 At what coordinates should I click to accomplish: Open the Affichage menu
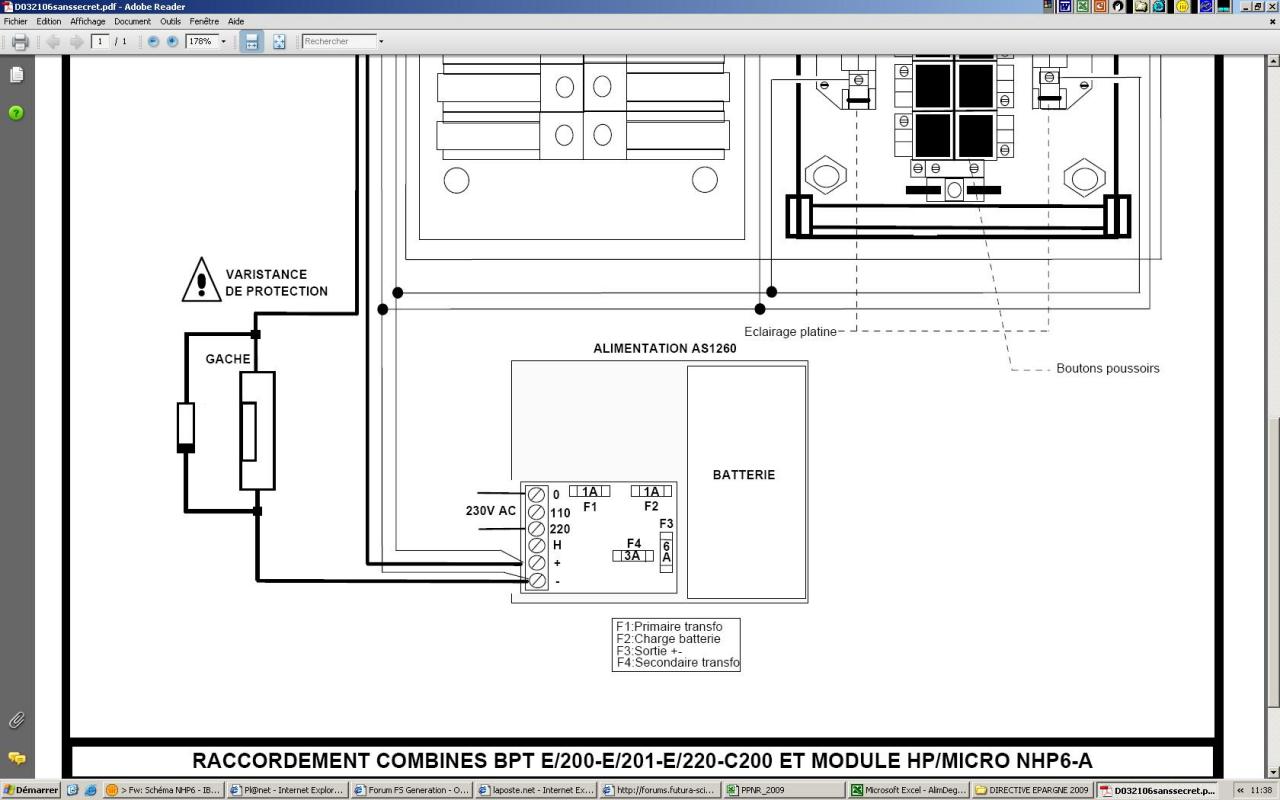(87, 21)
